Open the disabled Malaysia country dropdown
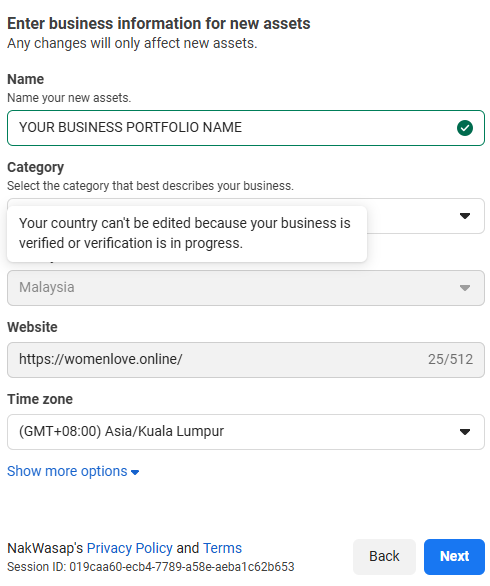The image size is (490, 586). tap(246, 288)
